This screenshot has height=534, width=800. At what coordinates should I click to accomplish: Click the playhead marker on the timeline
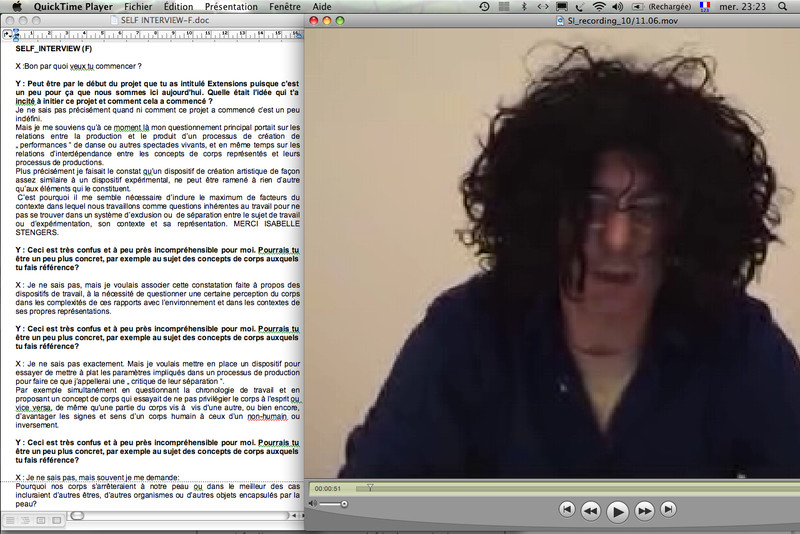pos(371,488)
